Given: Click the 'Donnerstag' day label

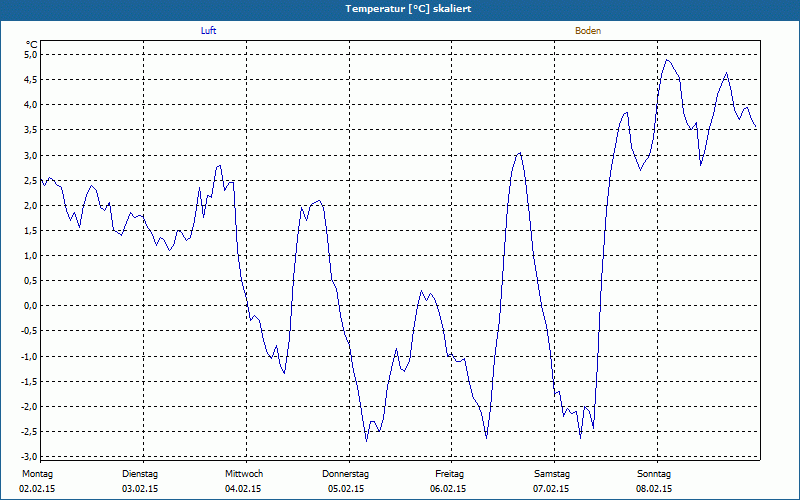Looking at the screenshot, I should click(x=345, y=474).
